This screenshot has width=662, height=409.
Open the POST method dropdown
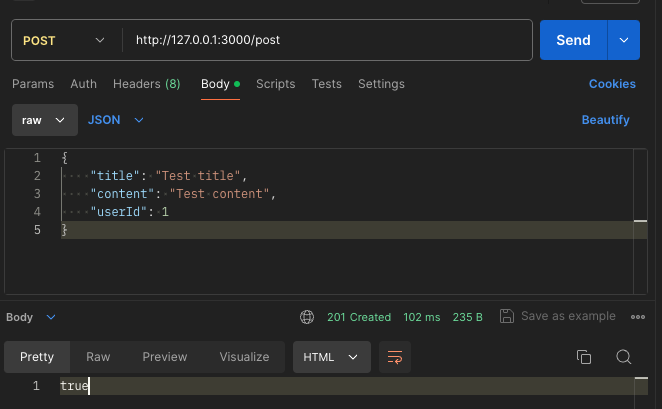64,41
